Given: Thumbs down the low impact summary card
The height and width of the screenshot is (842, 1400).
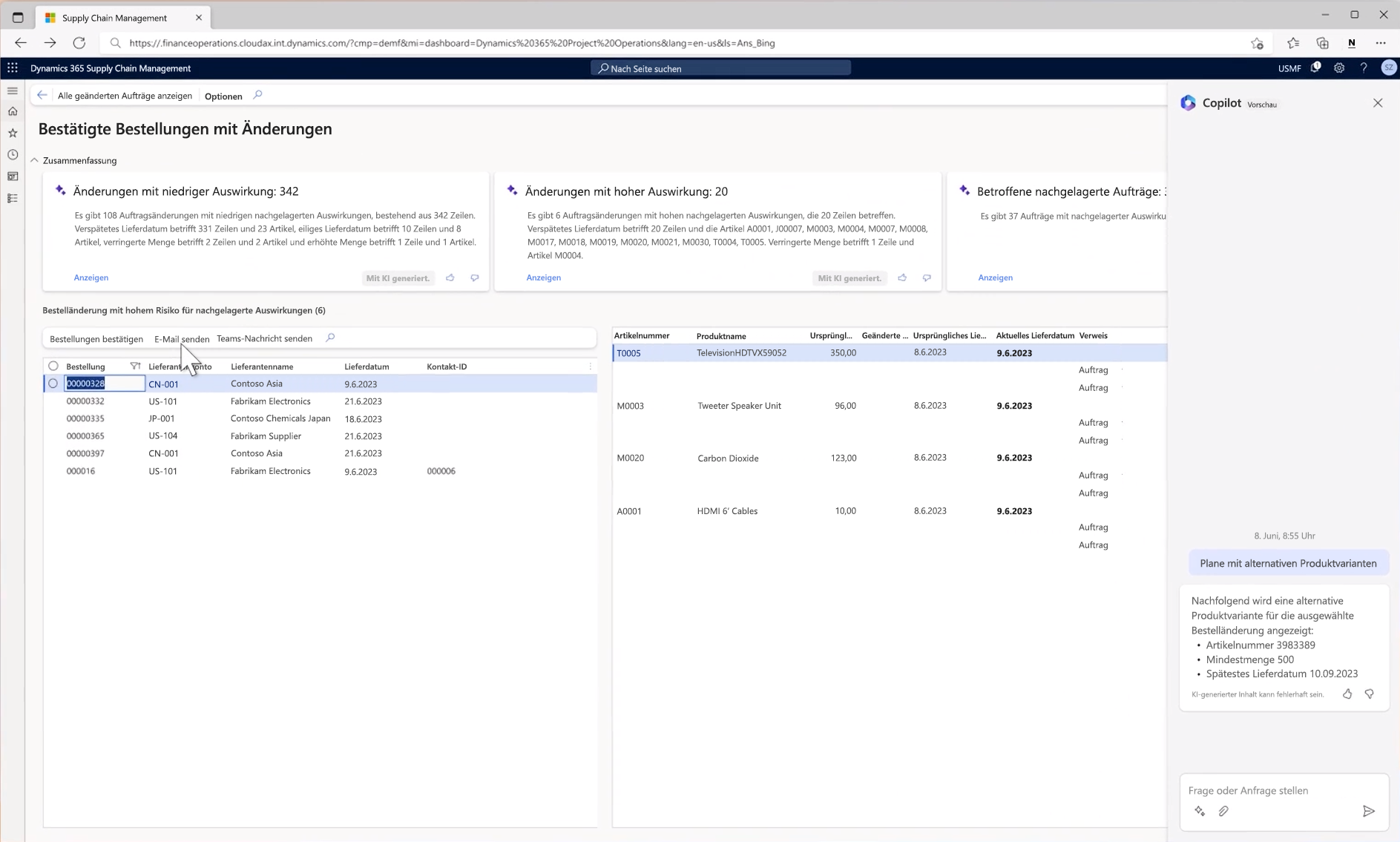Looking at the screenshot, I should pyautogui.click(x=475, y=277).
